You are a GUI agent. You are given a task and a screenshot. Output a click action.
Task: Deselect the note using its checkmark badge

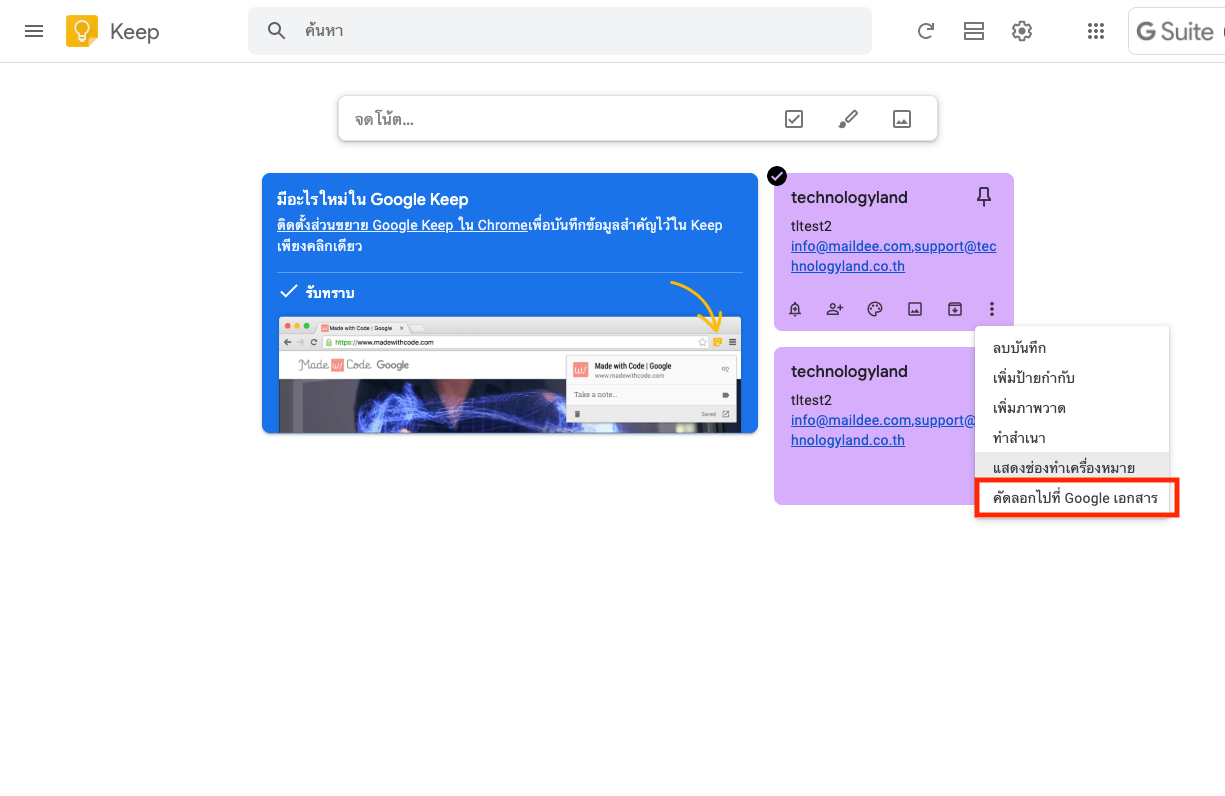[777, 176]
